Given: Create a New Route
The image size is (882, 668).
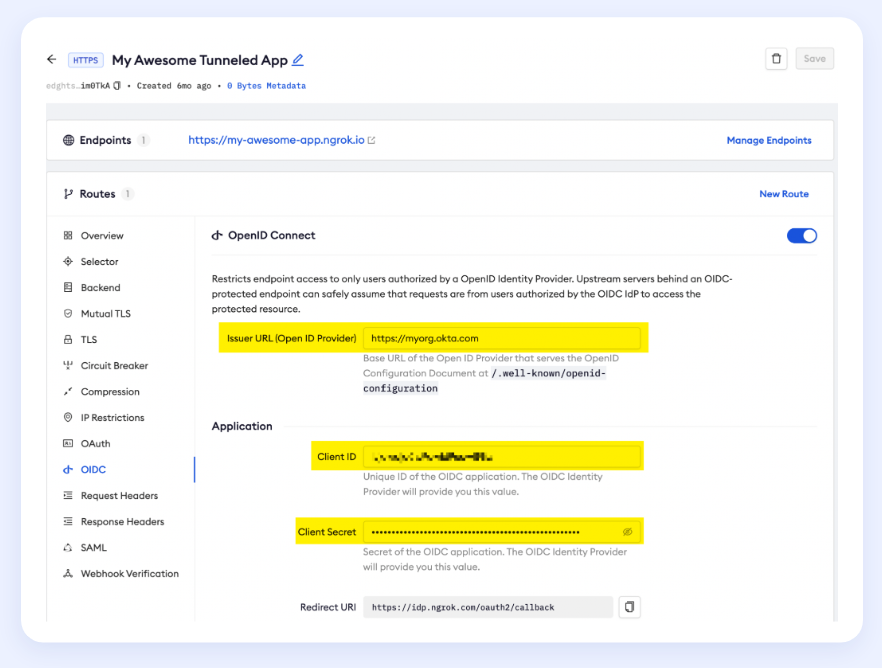Looking at the screenshot, I should (x=784, y=194).
